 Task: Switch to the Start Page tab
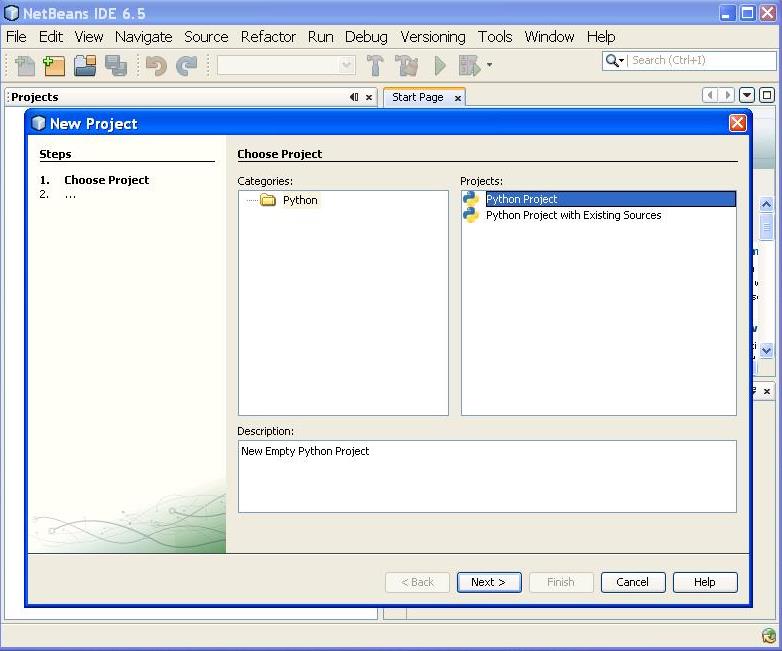click(x=417, y=97)
